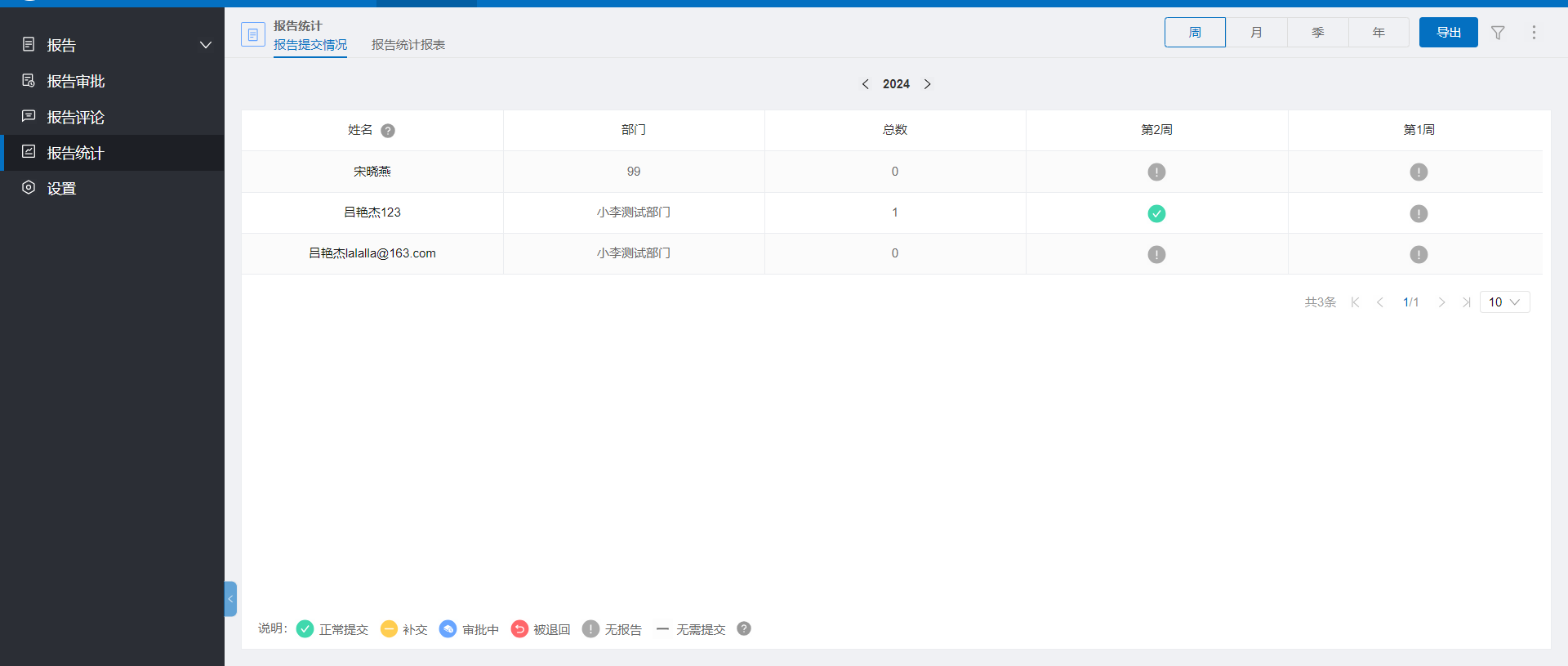Switch to 报告提交情况 tab
The image size is (1568, 666).
[x=310, y=45]
